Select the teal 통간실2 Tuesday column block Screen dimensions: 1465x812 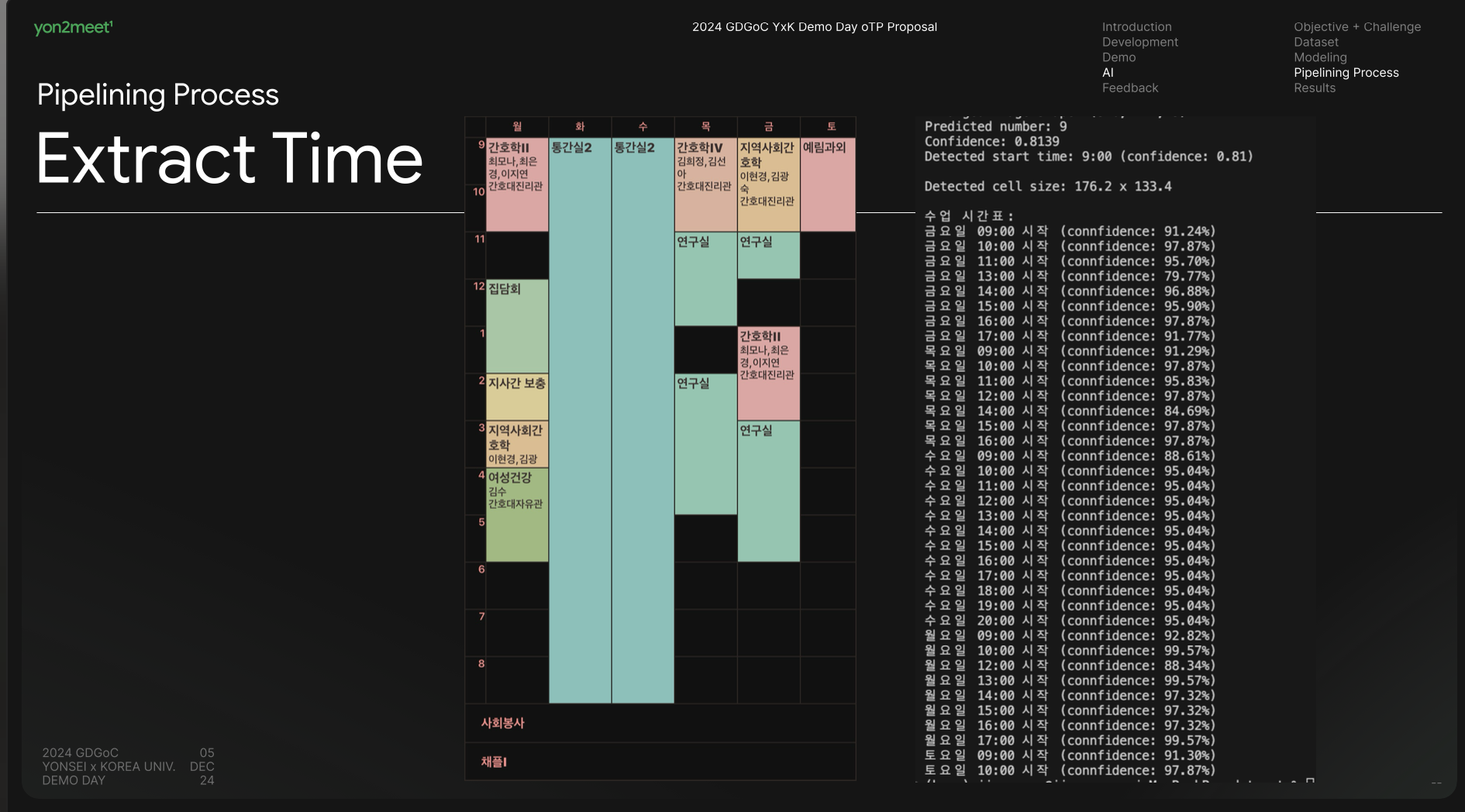click(x=580, y=420)
